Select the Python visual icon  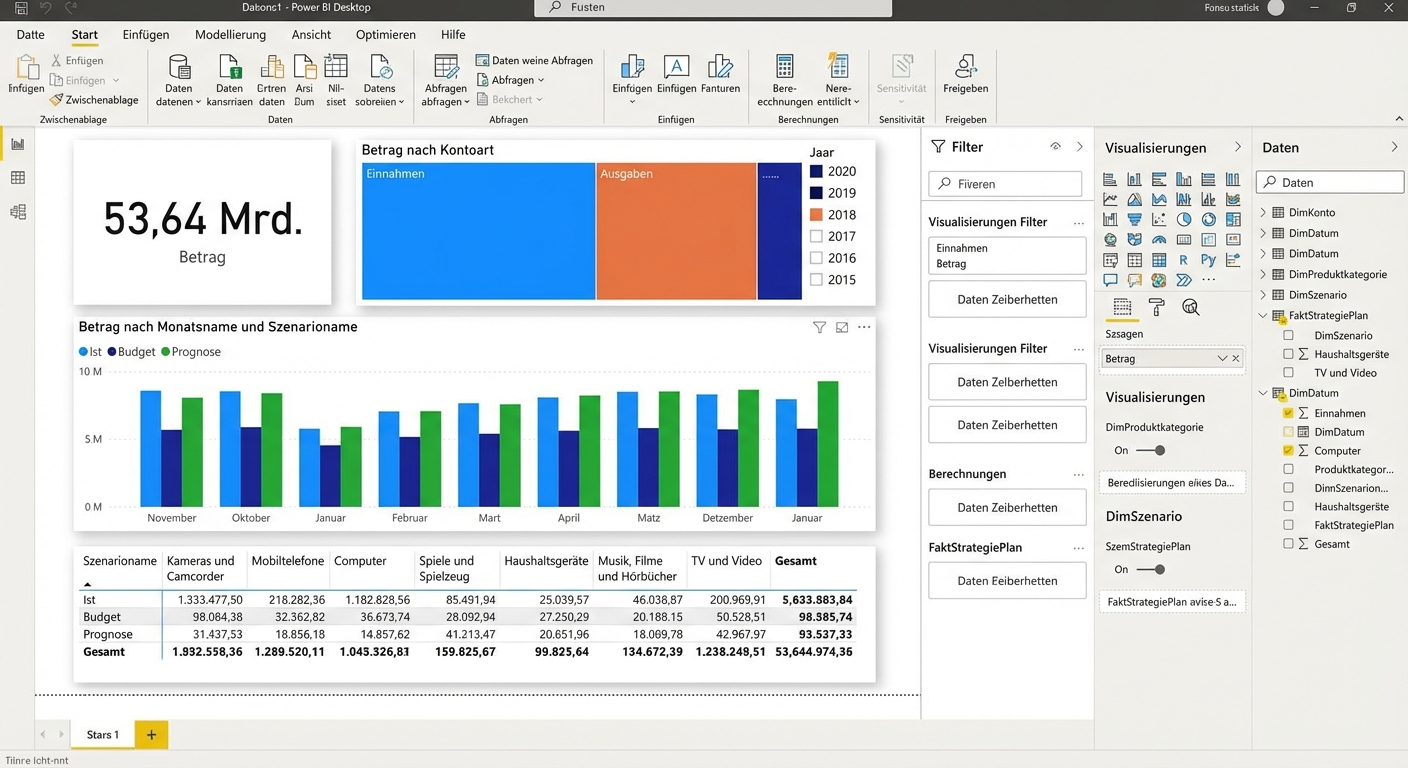click(x=1208, y=259)
